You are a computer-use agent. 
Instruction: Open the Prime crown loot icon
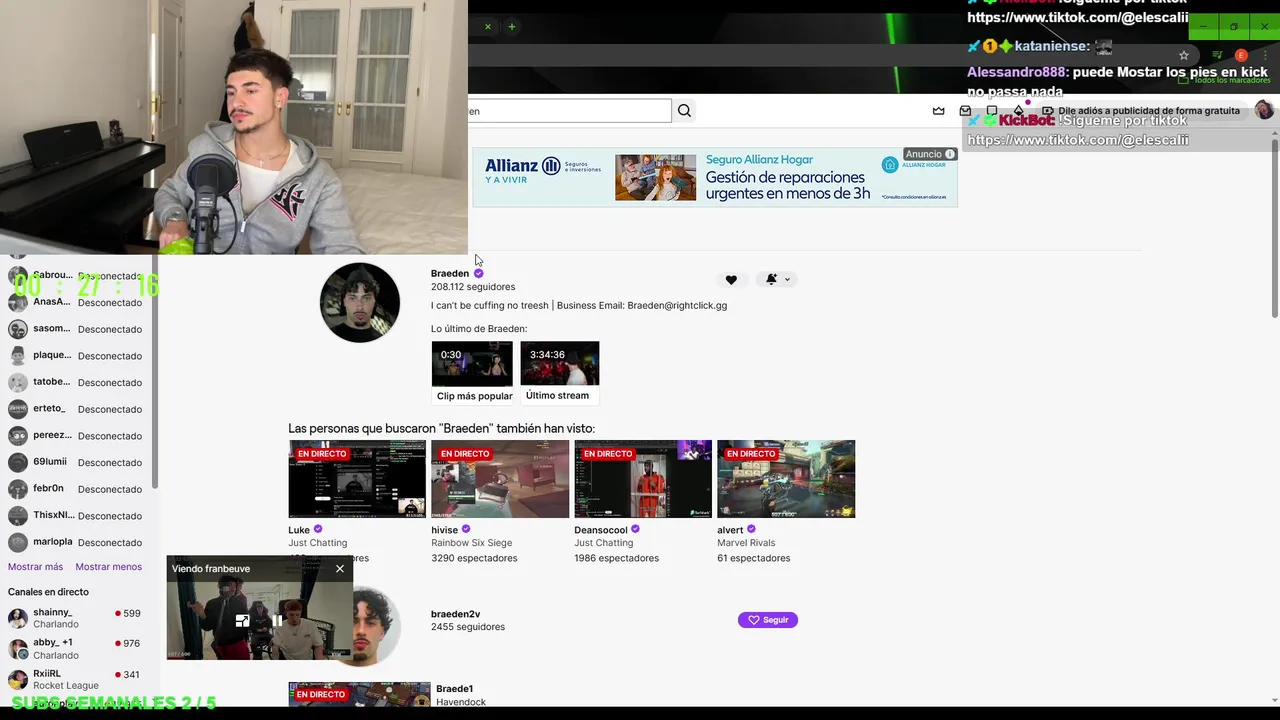click(x=938, y=111)
